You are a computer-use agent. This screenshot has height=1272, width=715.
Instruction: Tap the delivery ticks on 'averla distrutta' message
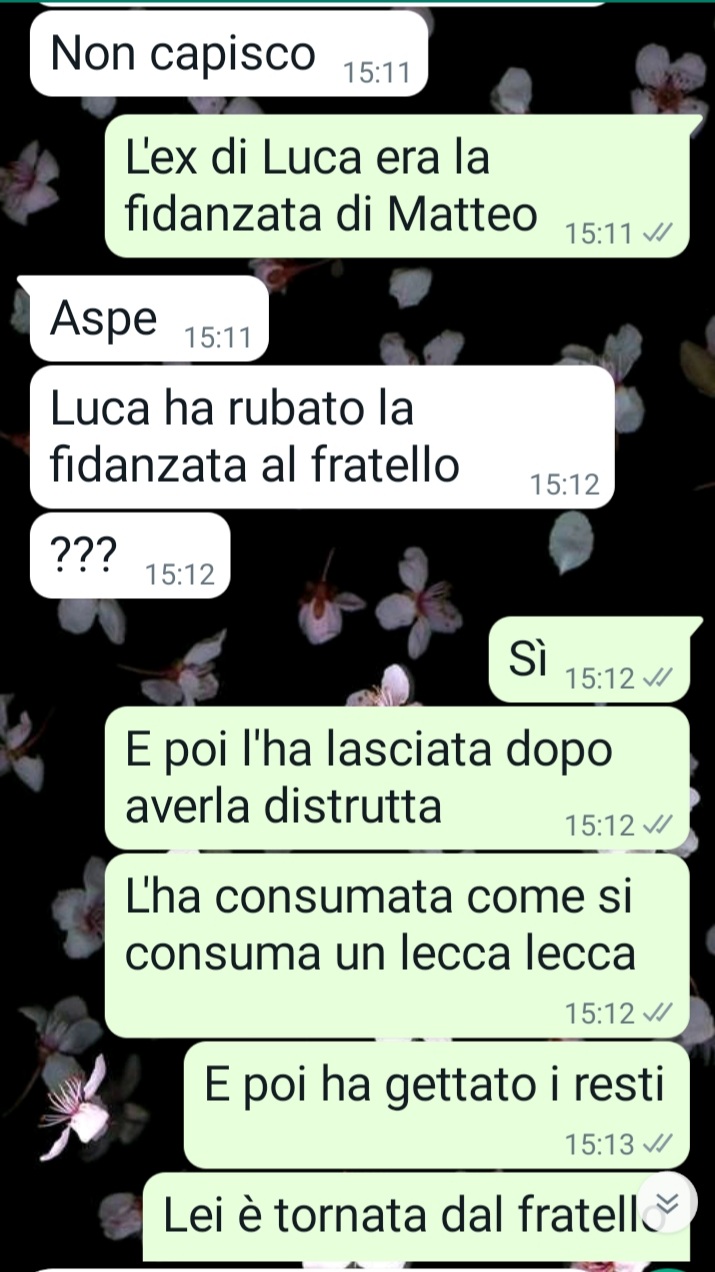[657, 826]
